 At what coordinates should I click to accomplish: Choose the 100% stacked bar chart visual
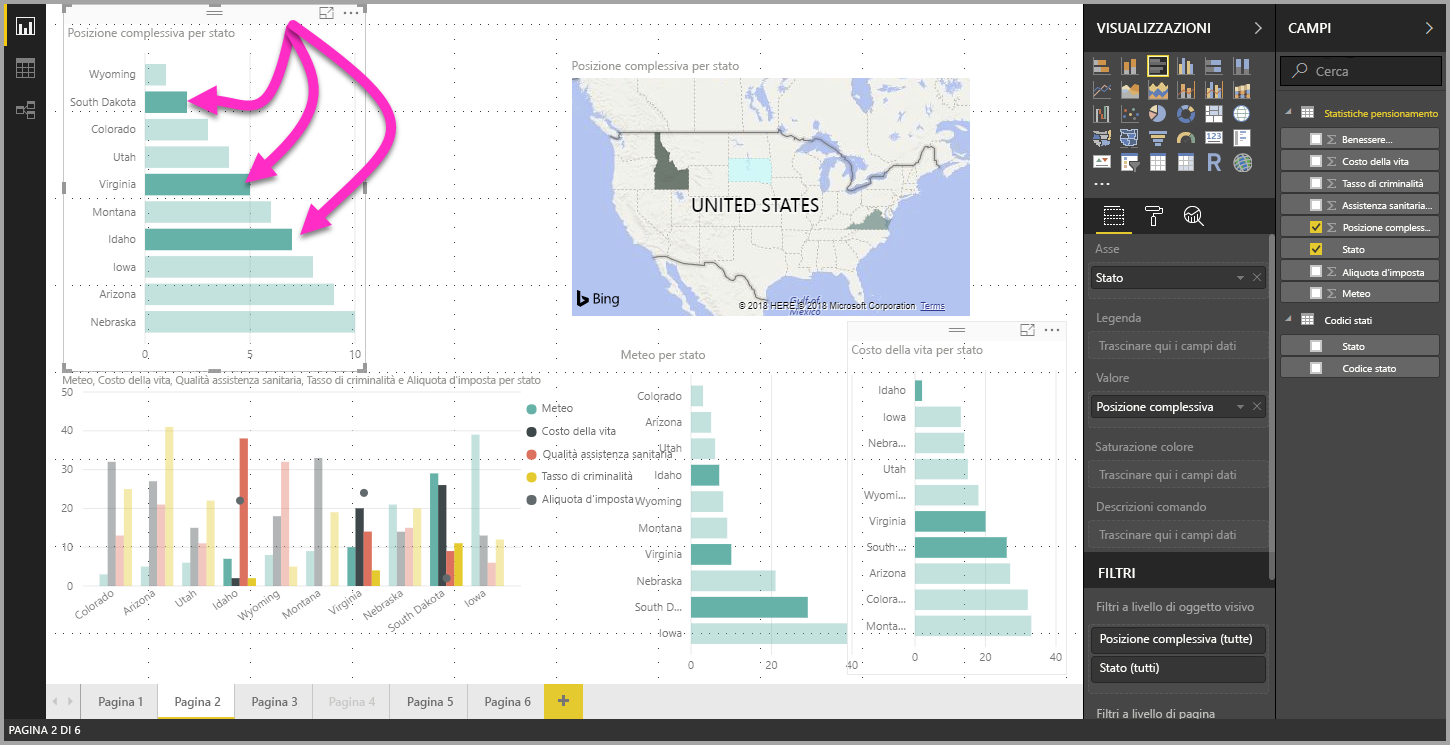[1214, 66]
